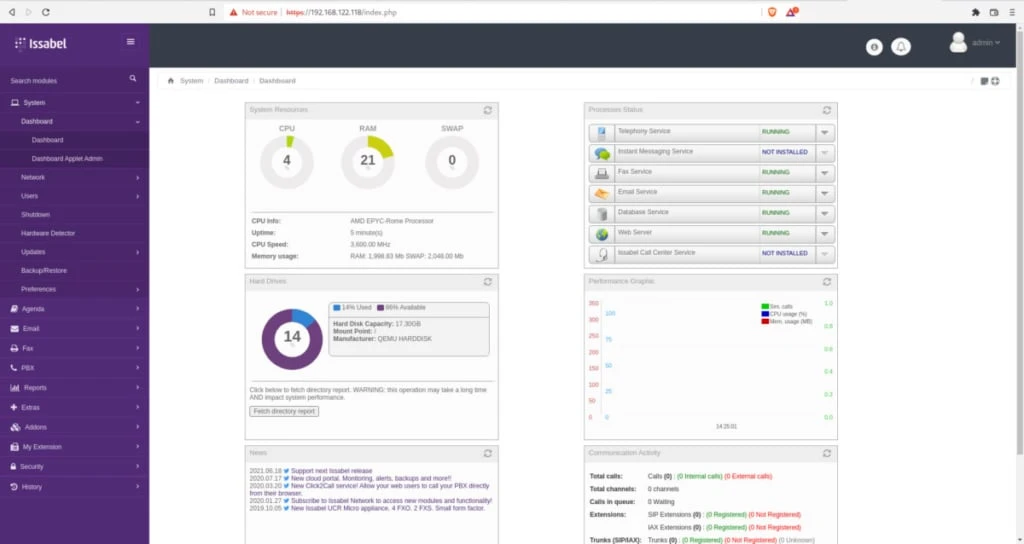The height and width of the screenshot is (544, 1024).
Task: Select Hardware Detector in sidebar
Action: [48, 233]
